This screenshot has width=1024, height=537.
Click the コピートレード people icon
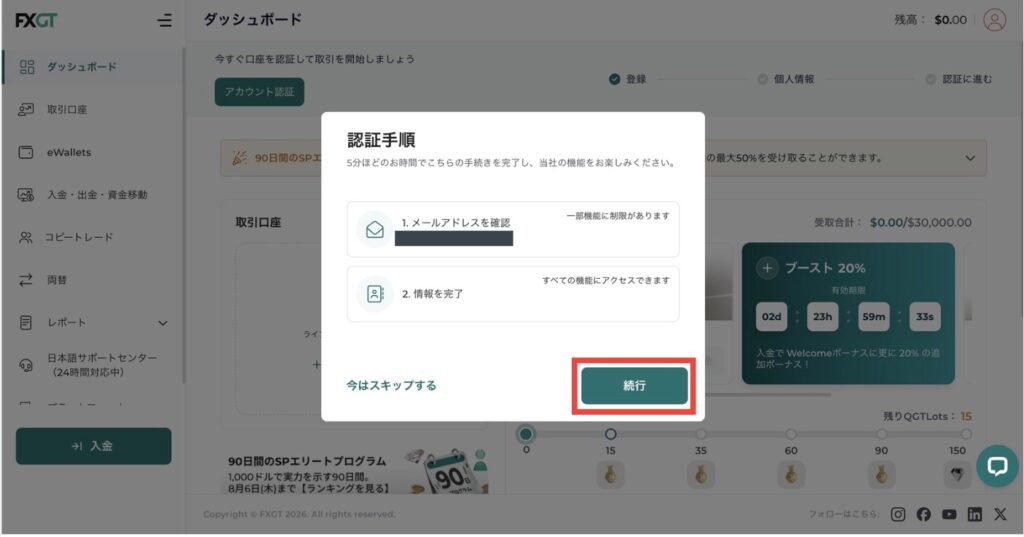(x=26, y=237)
